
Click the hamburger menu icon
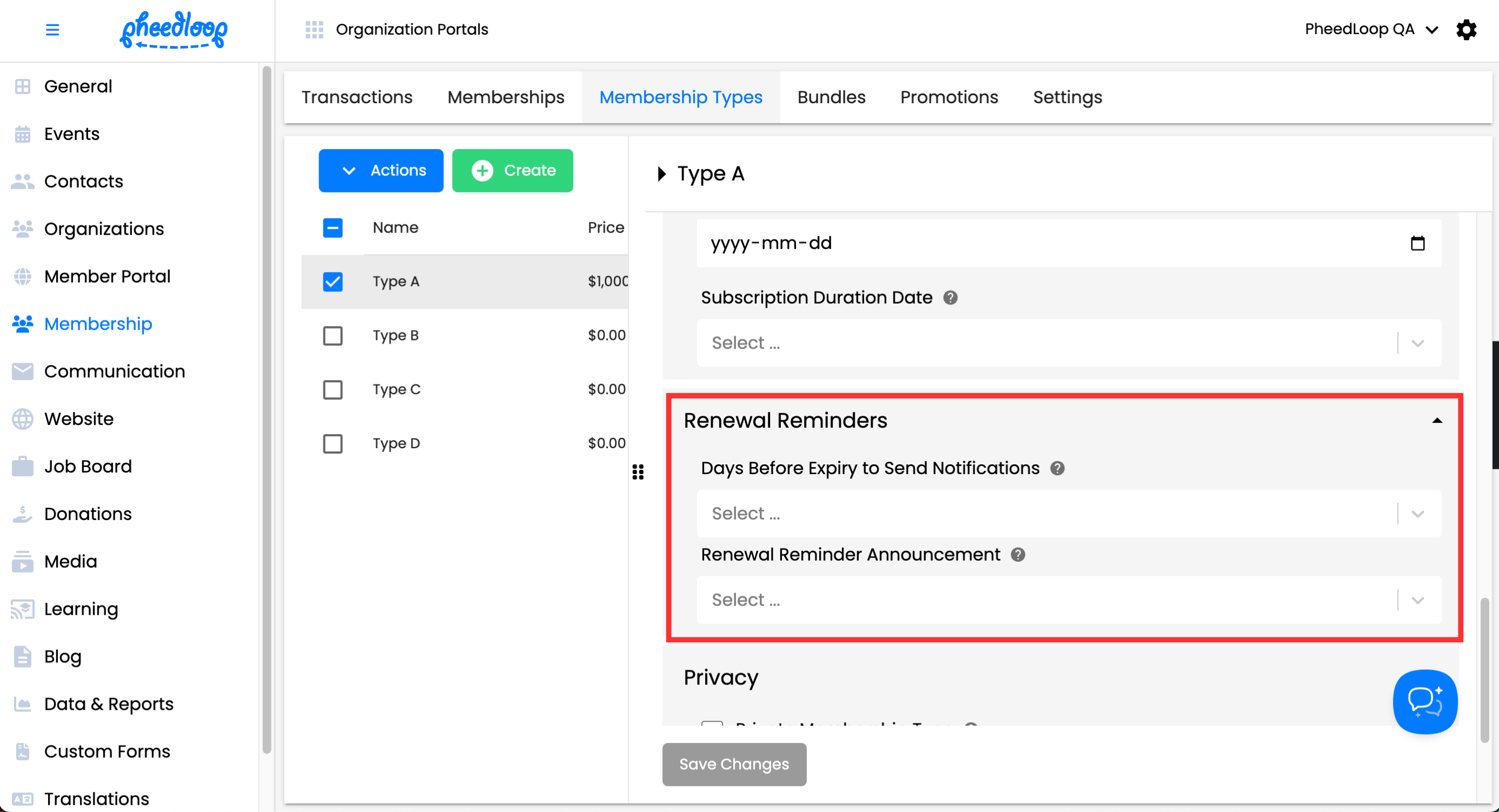(52, 30)
